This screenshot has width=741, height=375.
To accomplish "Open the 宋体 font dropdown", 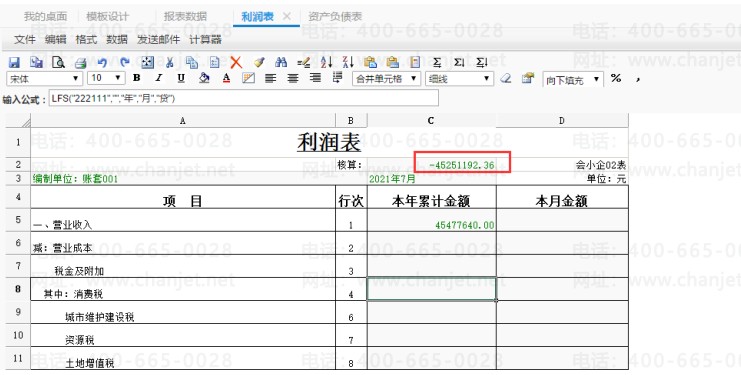I will click(x=44, y=78).
